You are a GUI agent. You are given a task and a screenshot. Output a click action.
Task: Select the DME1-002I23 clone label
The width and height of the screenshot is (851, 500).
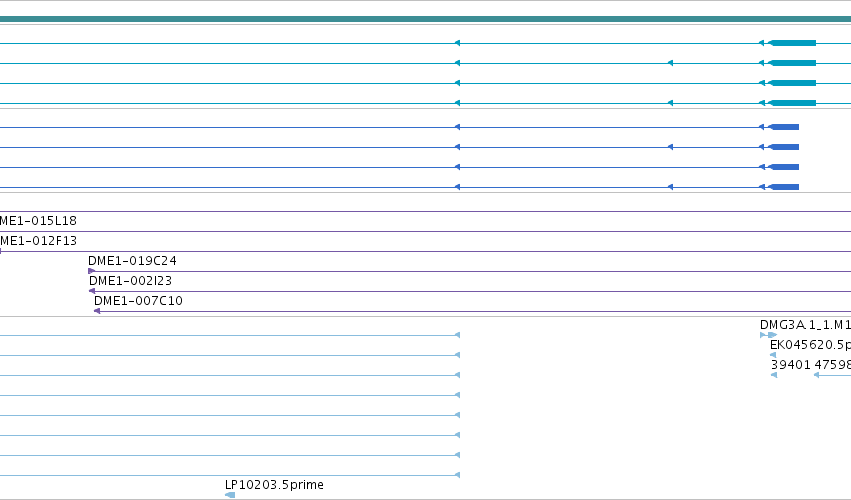tap(130, 281)
